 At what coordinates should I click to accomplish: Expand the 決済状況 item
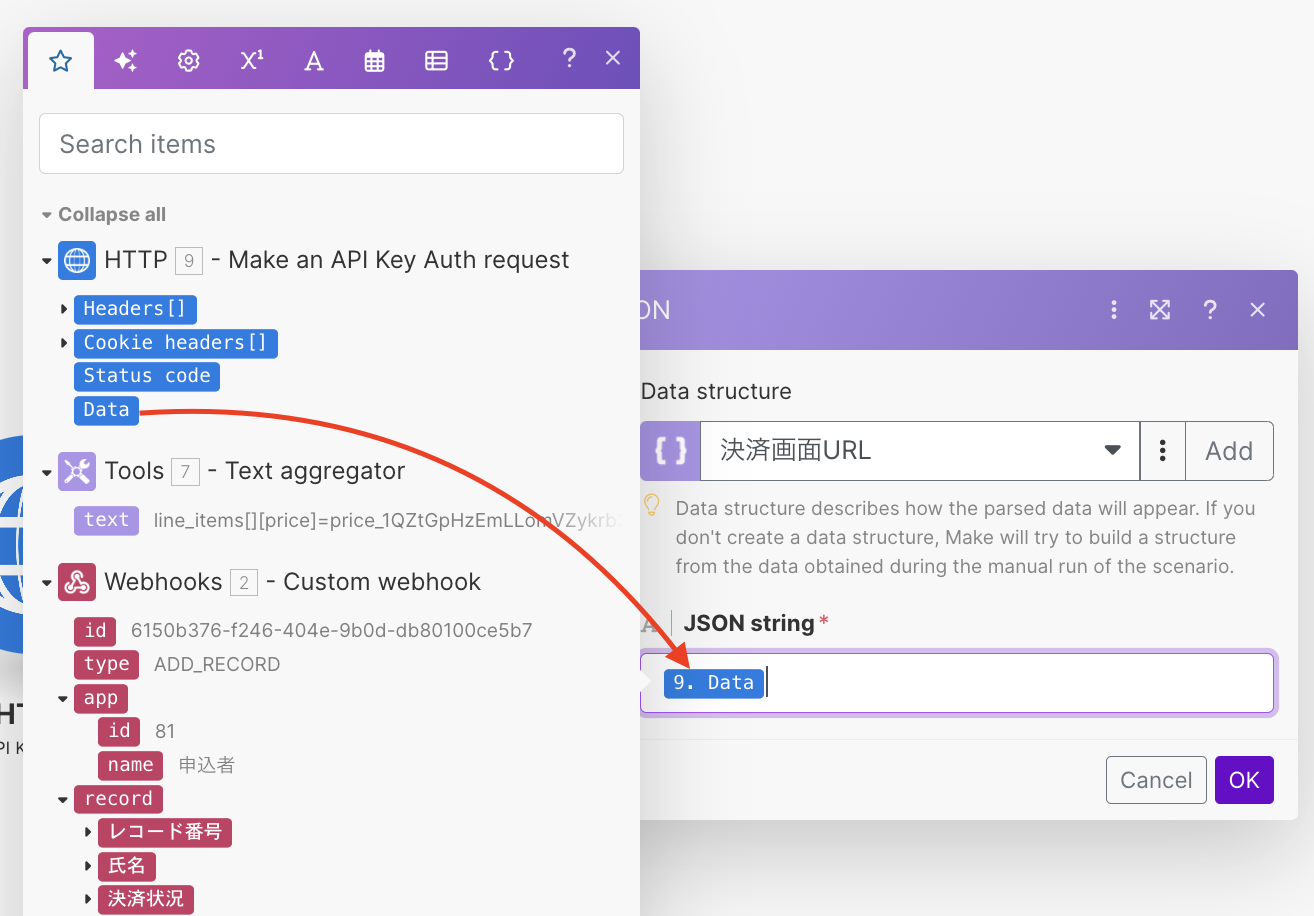(x=88, y=899)
